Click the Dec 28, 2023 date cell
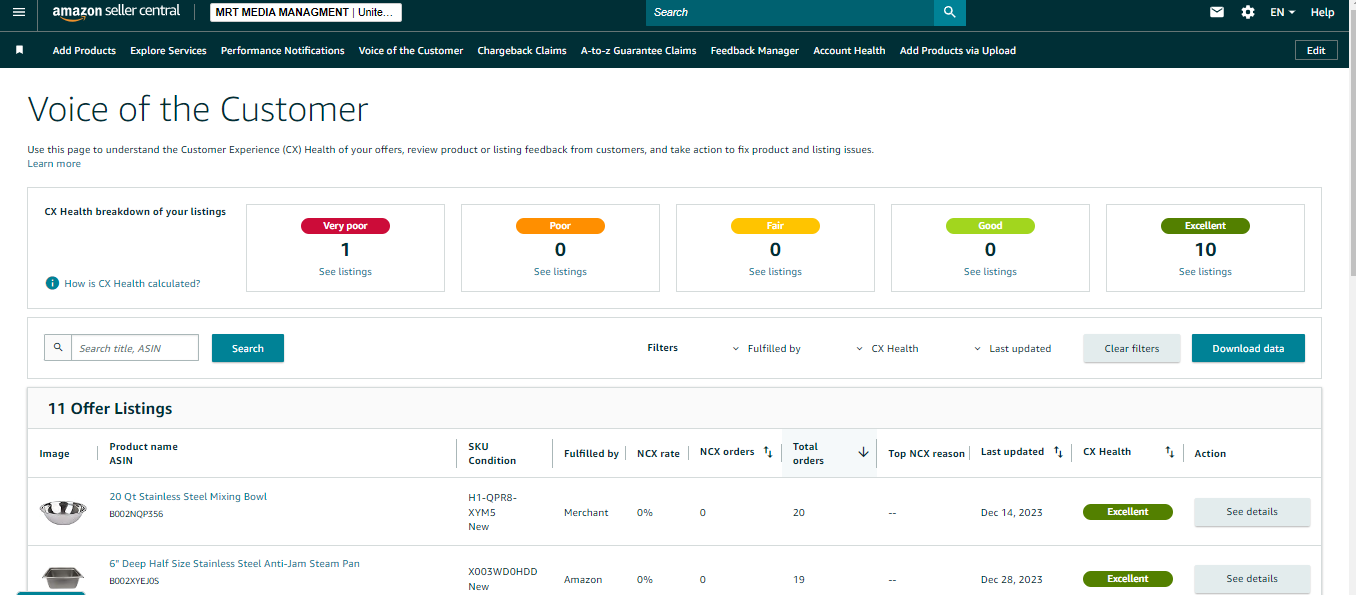Screen dimensions: 1356x595 click(1011, 579)
